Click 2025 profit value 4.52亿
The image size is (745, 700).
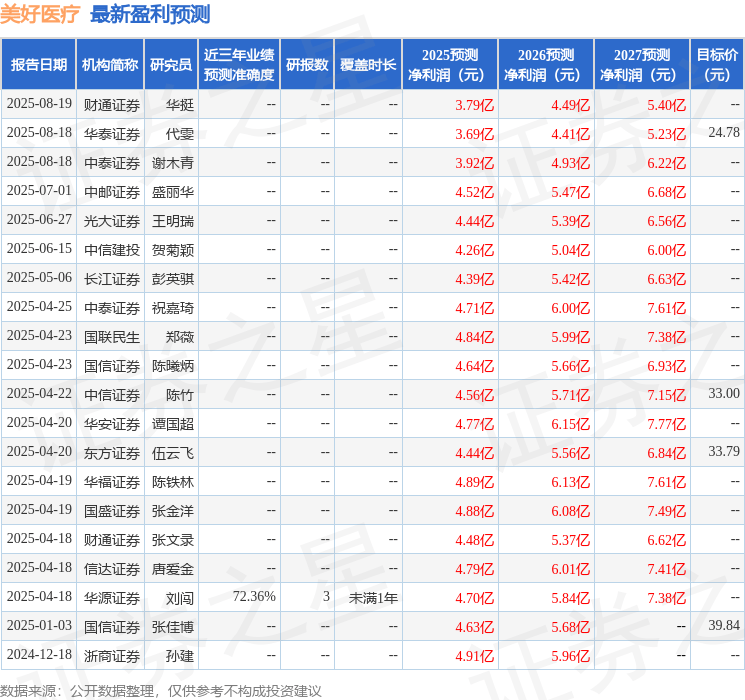pyautogui.click(x=474, y=192)
